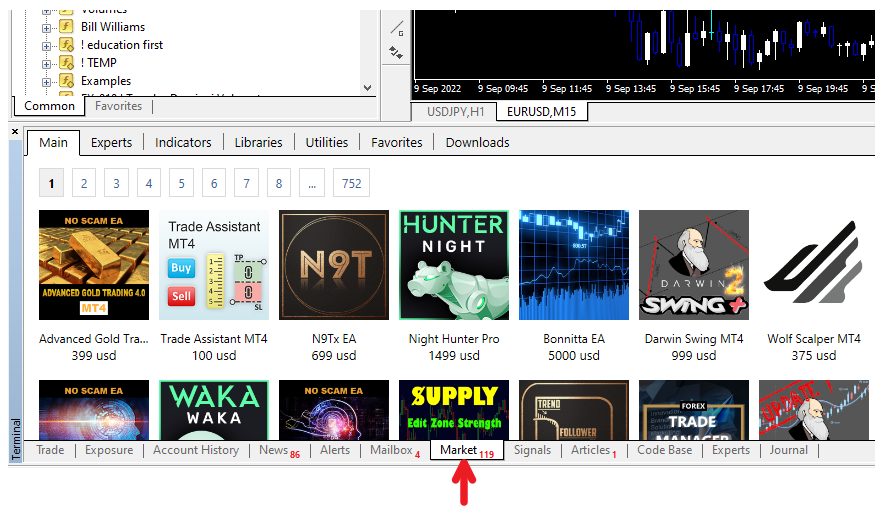The width and height of the screenshot is (887, 513).
Task: Switch to the Mailbox terminal tab
Action: [x=395, y=450]
